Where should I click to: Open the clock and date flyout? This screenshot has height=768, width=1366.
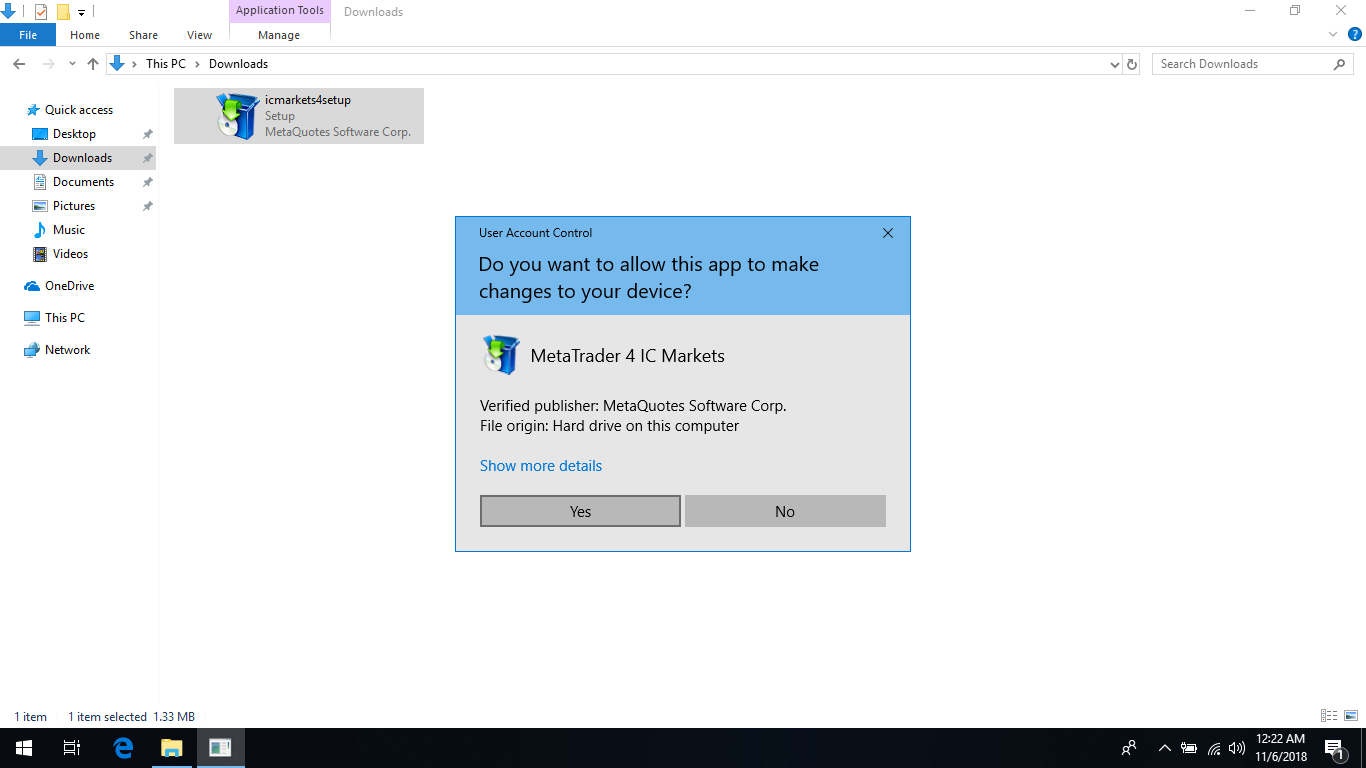(x=1281, y=748)
